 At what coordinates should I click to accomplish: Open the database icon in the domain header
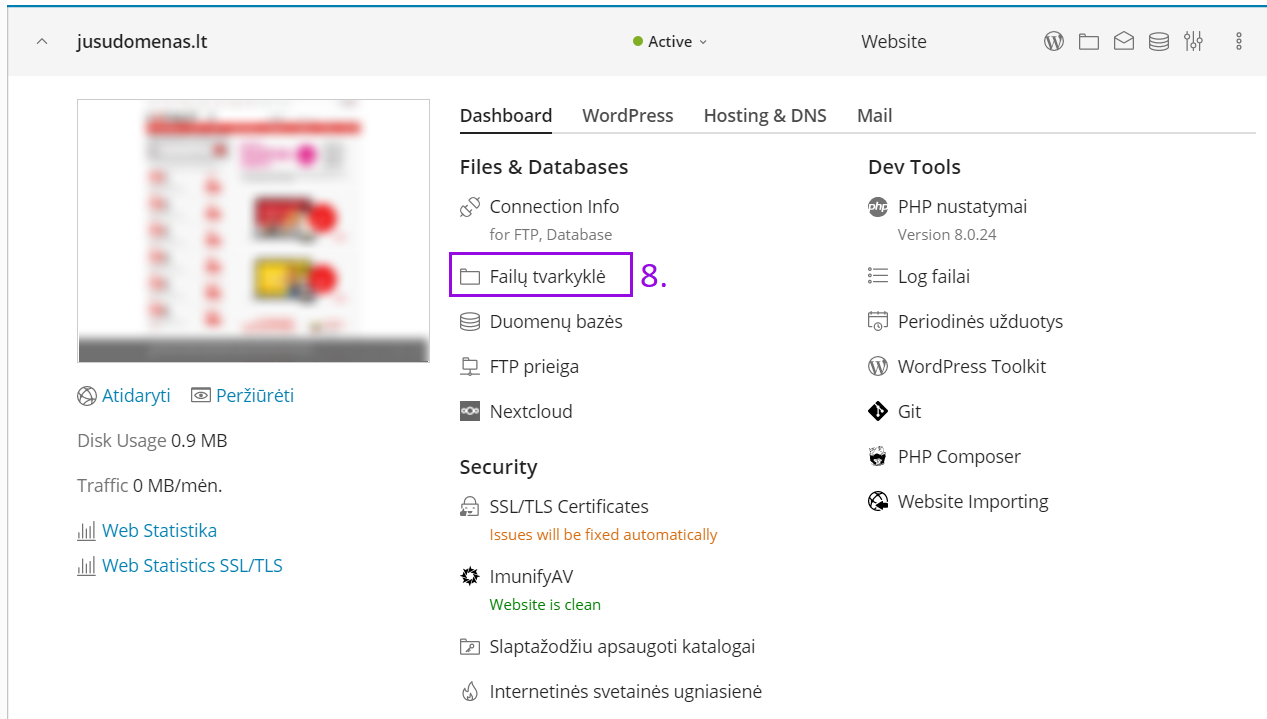tap(1159, 42)
